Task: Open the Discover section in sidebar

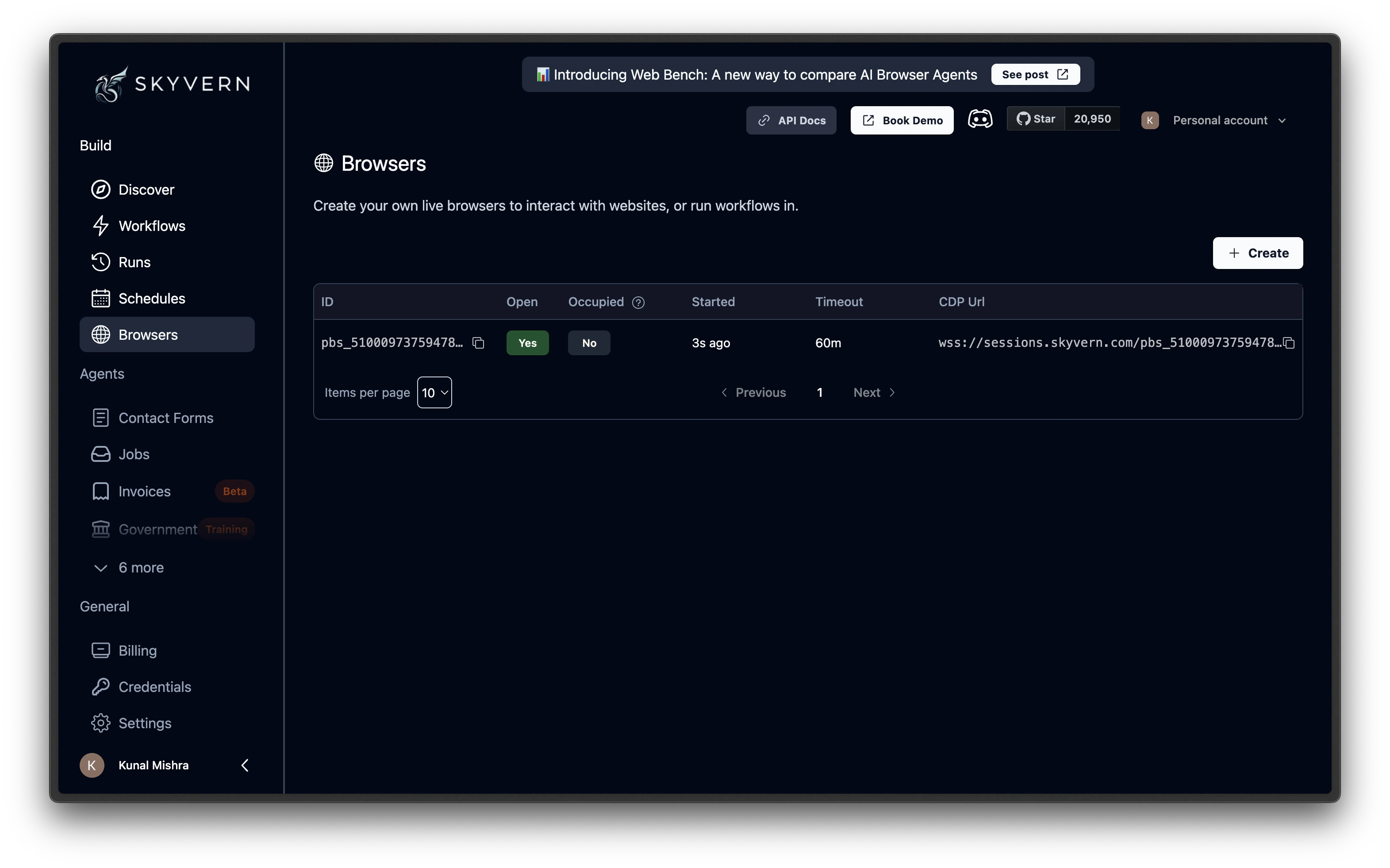Action: (x=146, y=189)
